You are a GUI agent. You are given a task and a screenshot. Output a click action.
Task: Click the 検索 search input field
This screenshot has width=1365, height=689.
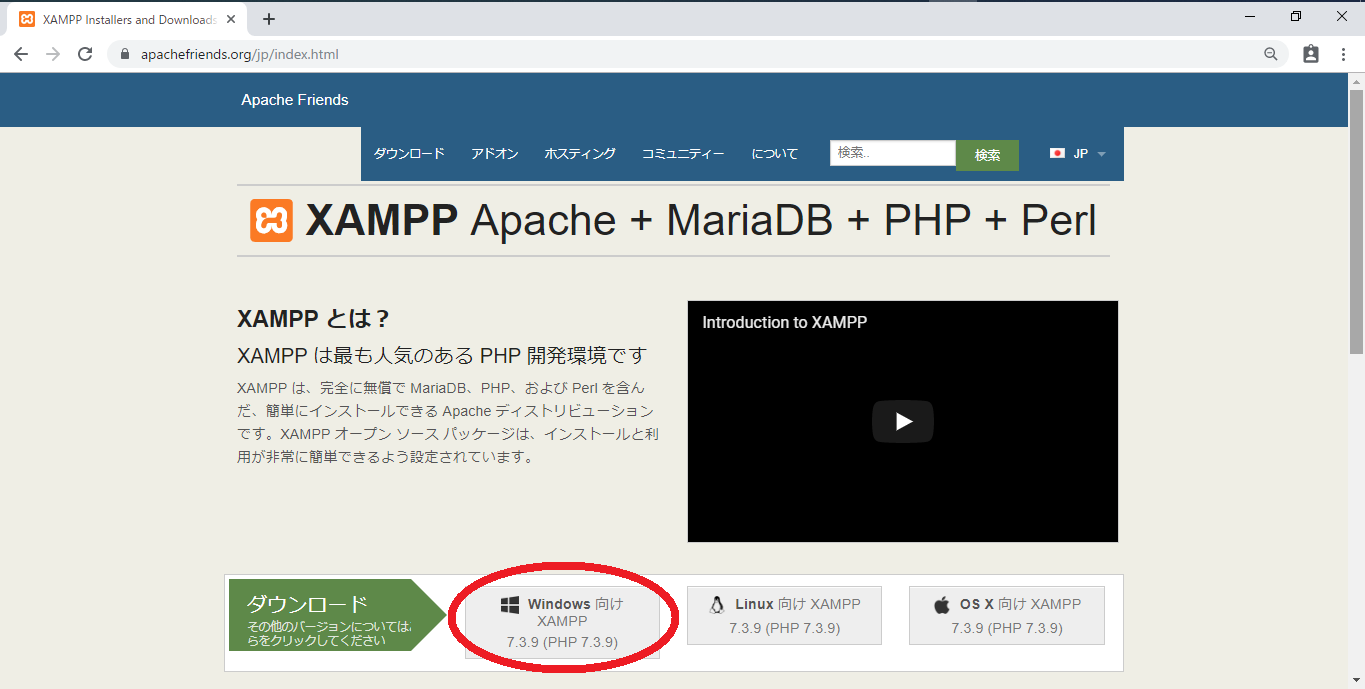(893, 153)
